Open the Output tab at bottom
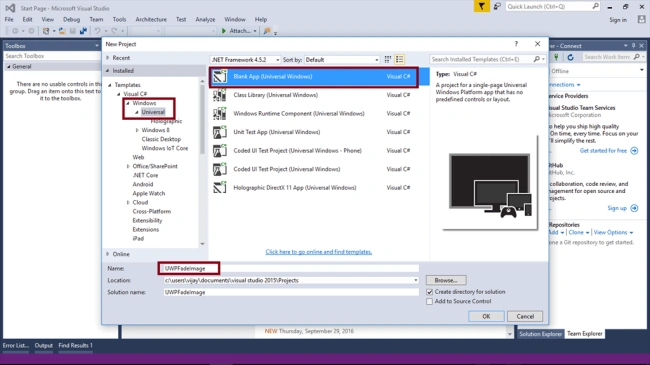650x365 pixels. (x=44, y=346)
